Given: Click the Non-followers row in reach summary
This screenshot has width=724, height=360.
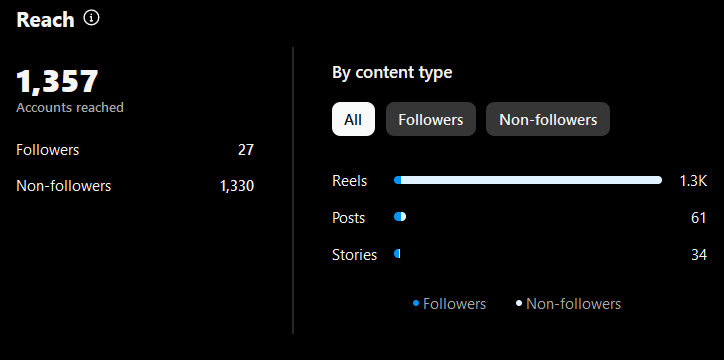Looking at the screenshot, I should click(x=135, y=186).
